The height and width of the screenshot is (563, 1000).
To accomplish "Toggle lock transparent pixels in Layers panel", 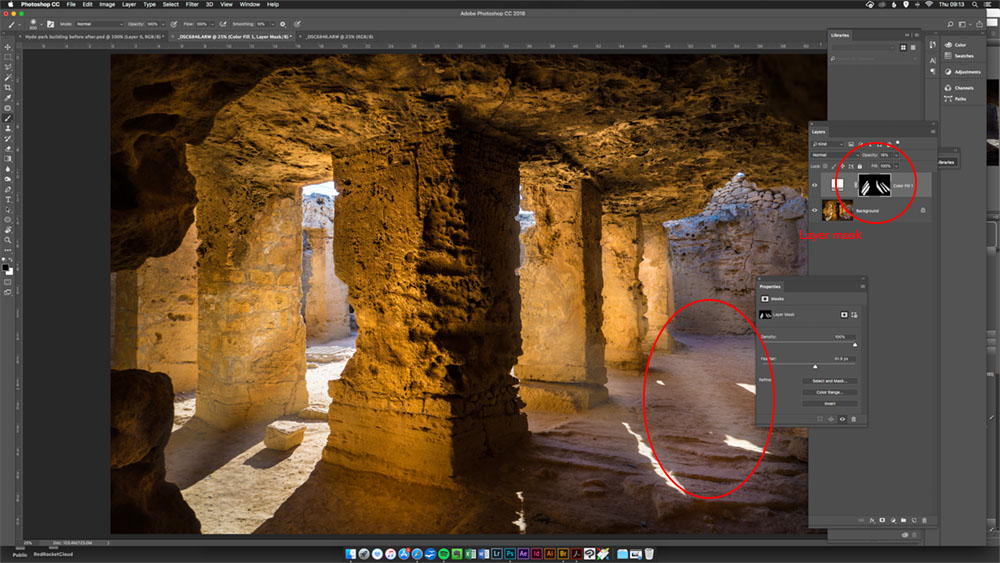I will click(825, 166).
